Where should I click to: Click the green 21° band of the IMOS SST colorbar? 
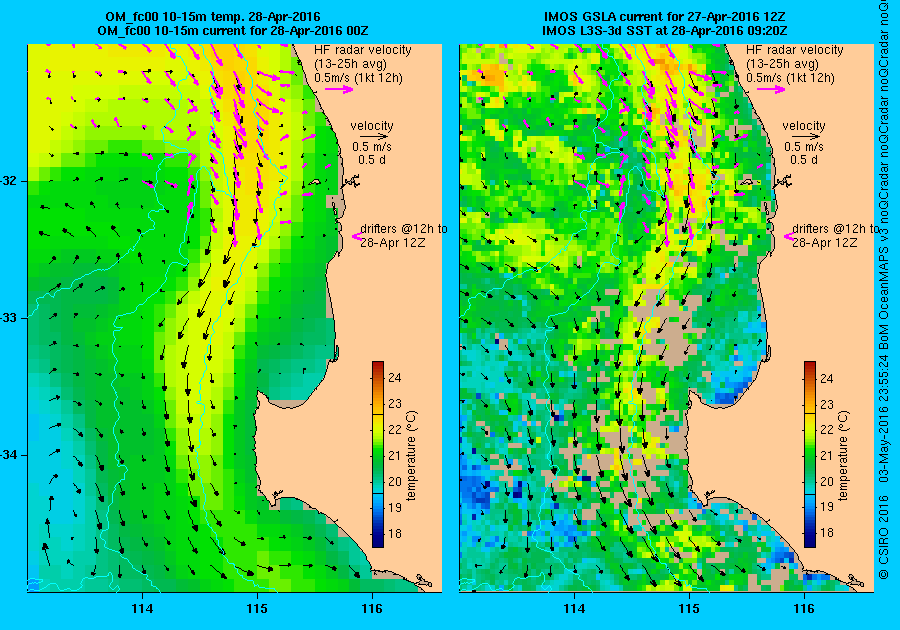pyautogui.click(x=809, y=456)
